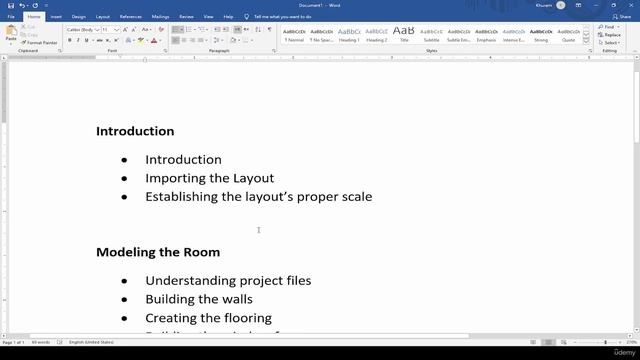Toggle bullet list formatting
This screenshot has width=640, height=360.
(x=176, y=30)
